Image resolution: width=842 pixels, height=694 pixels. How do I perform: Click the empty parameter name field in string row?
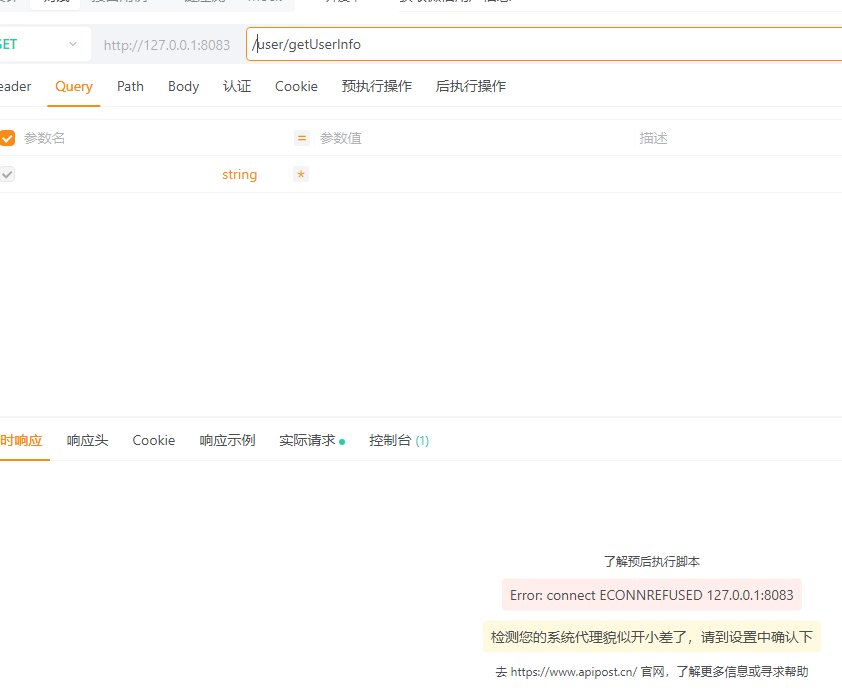tap(118, 174)
